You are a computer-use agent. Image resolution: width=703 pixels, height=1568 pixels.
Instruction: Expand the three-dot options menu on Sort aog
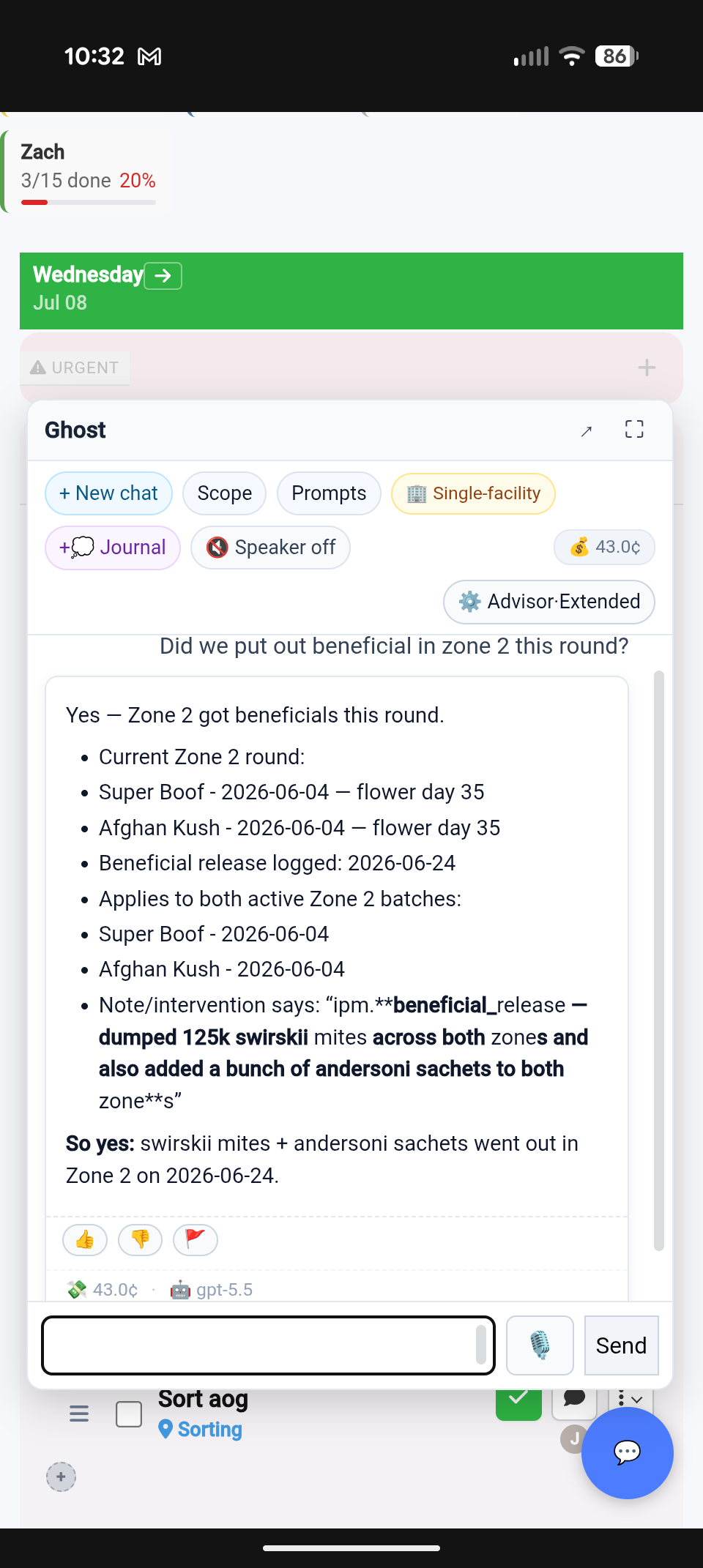click(x=630, y=1399)
